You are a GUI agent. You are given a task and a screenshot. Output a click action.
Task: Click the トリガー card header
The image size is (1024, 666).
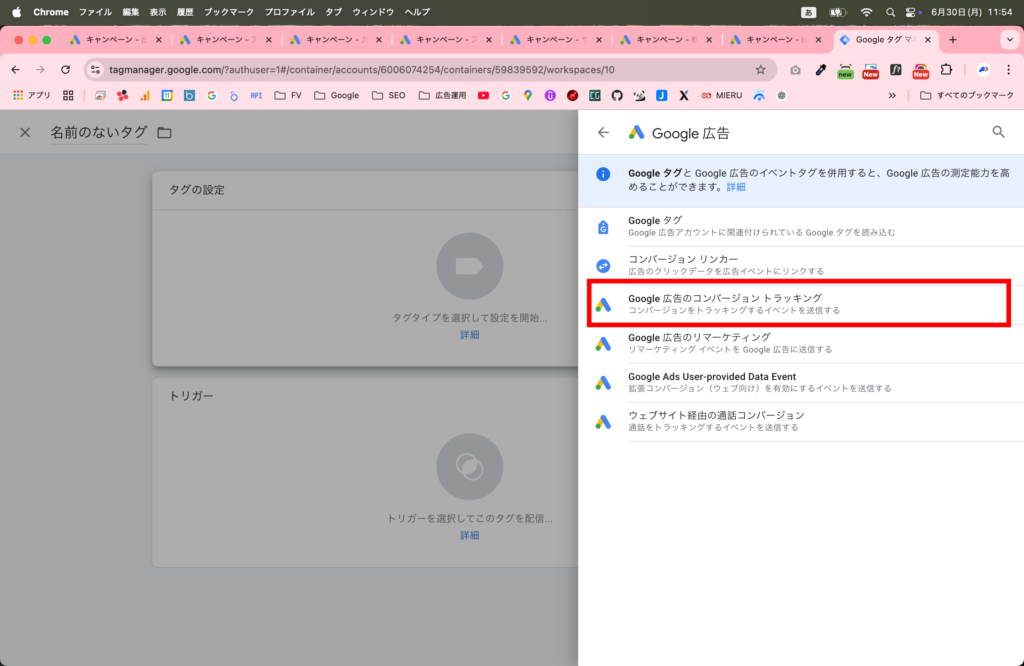(x=365, y=396)
